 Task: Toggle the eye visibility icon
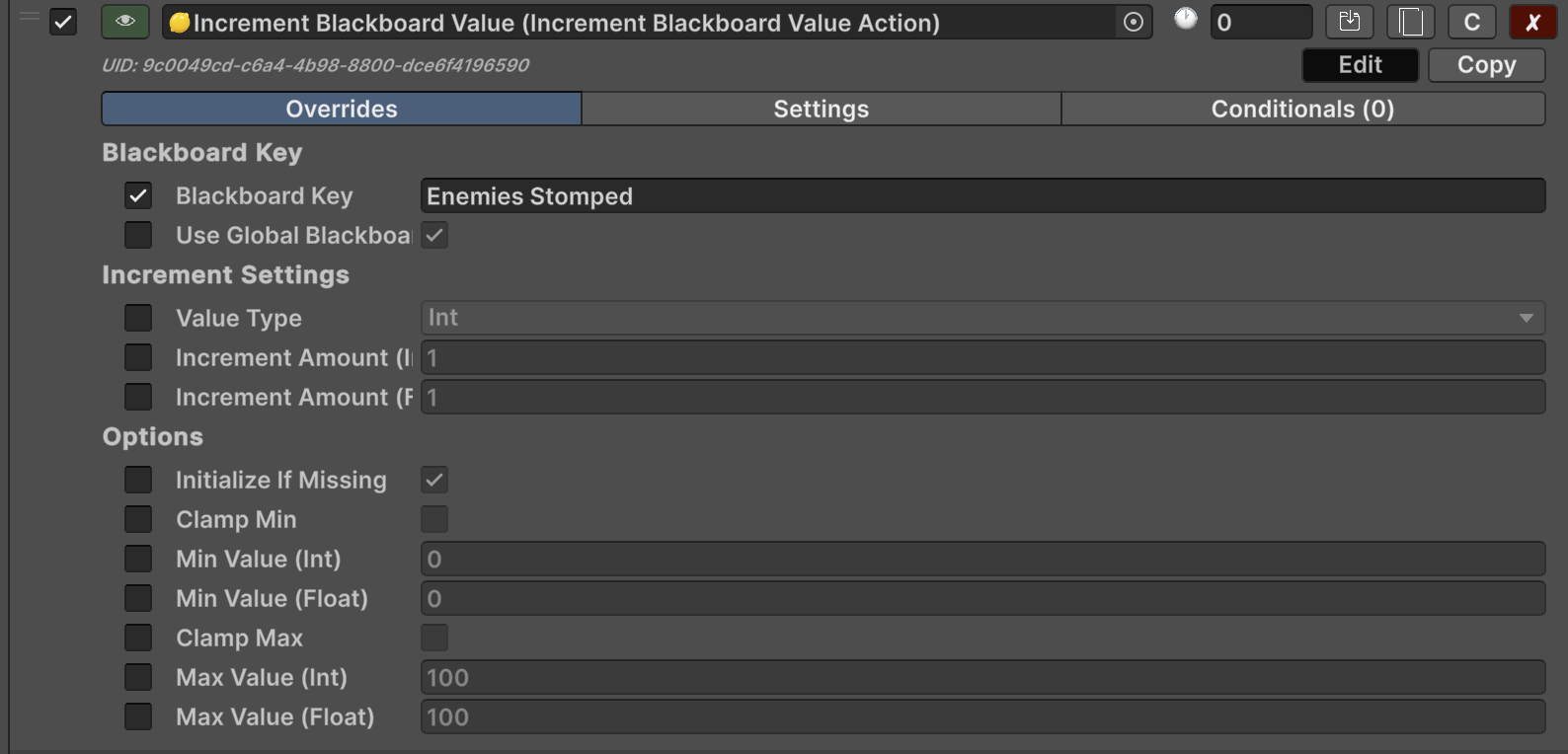(125, 22)
